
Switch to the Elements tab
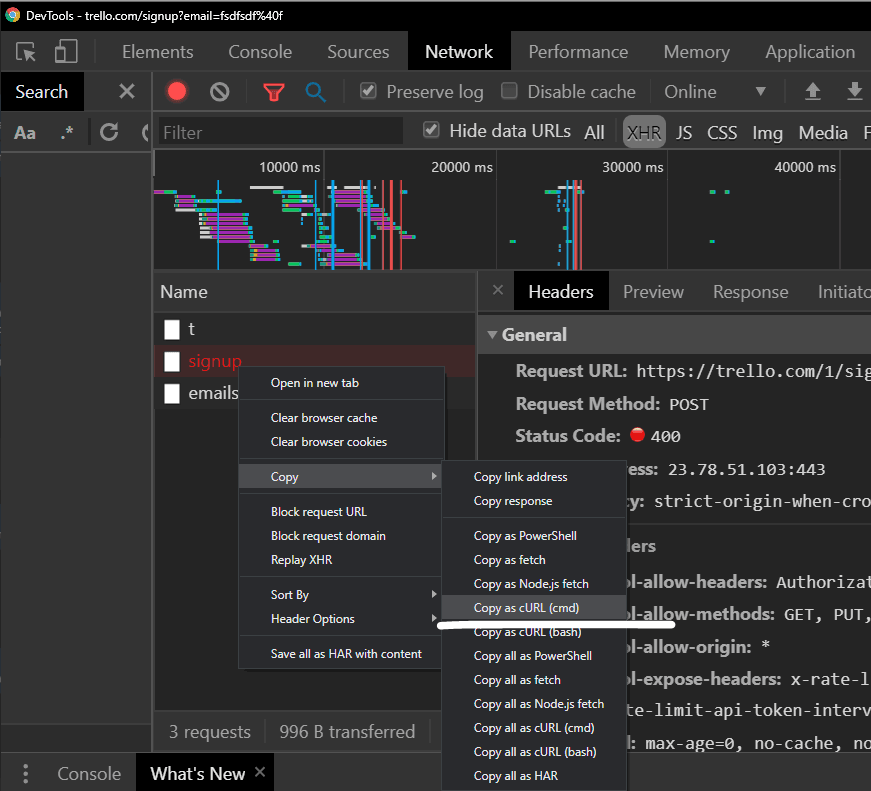(x=158, y=52)
